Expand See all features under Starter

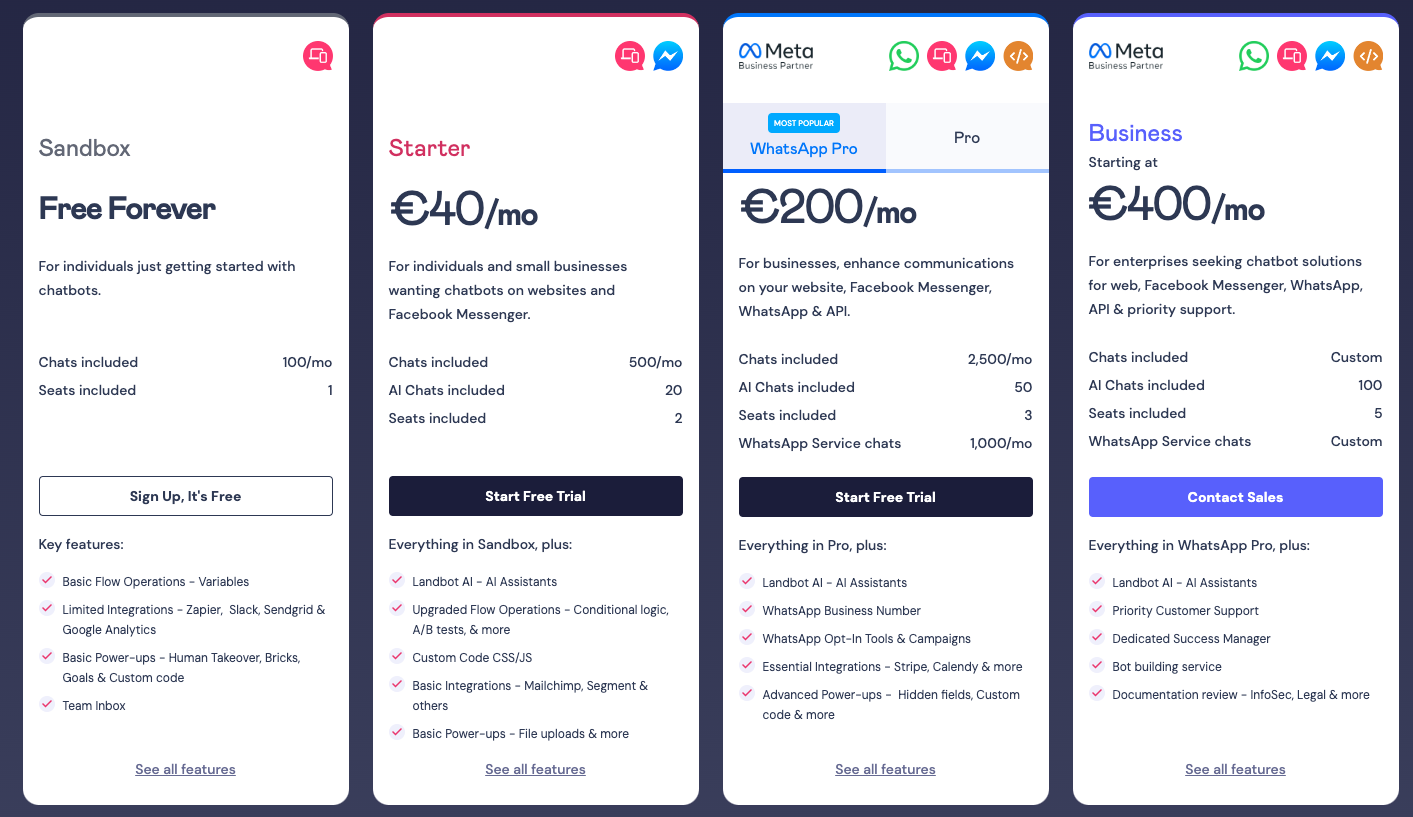(535, 769)
